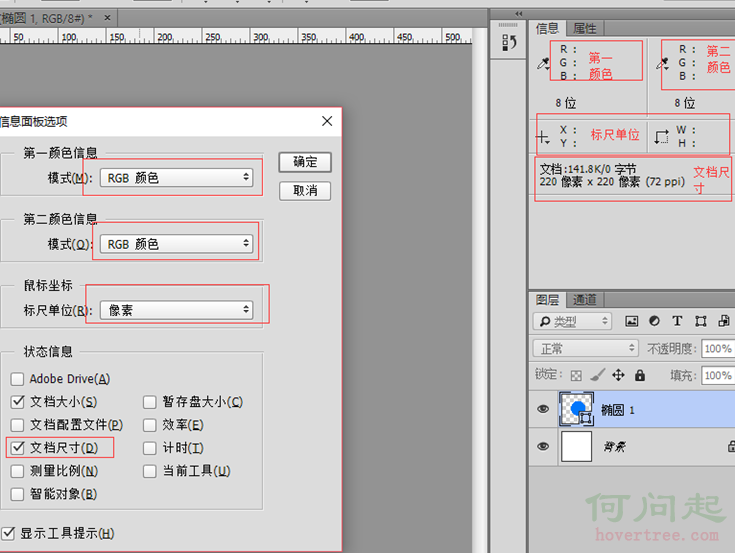Uncheck the 显示工具提示(H) checkbox
The height and width of the screenshot is (553, 735).
coord(8,533)
